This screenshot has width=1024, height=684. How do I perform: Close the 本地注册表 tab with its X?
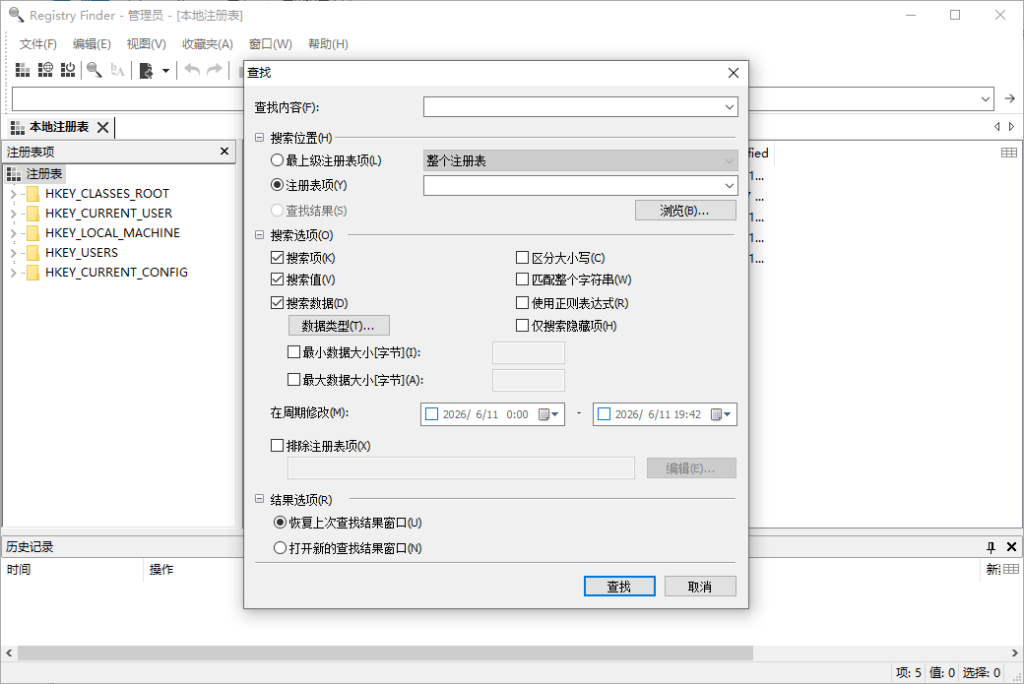pyautogui.click(x=103, y=127)
